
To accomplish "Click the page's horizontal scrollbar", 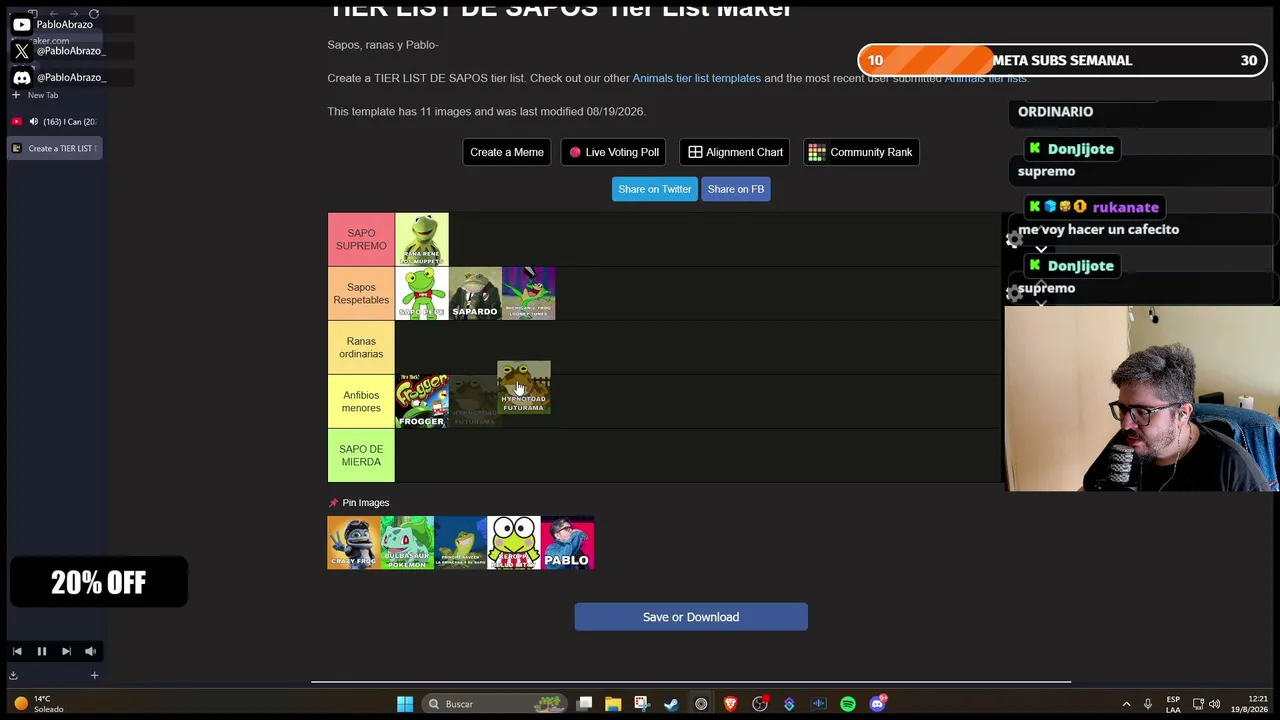I will (x=691, y=682).
